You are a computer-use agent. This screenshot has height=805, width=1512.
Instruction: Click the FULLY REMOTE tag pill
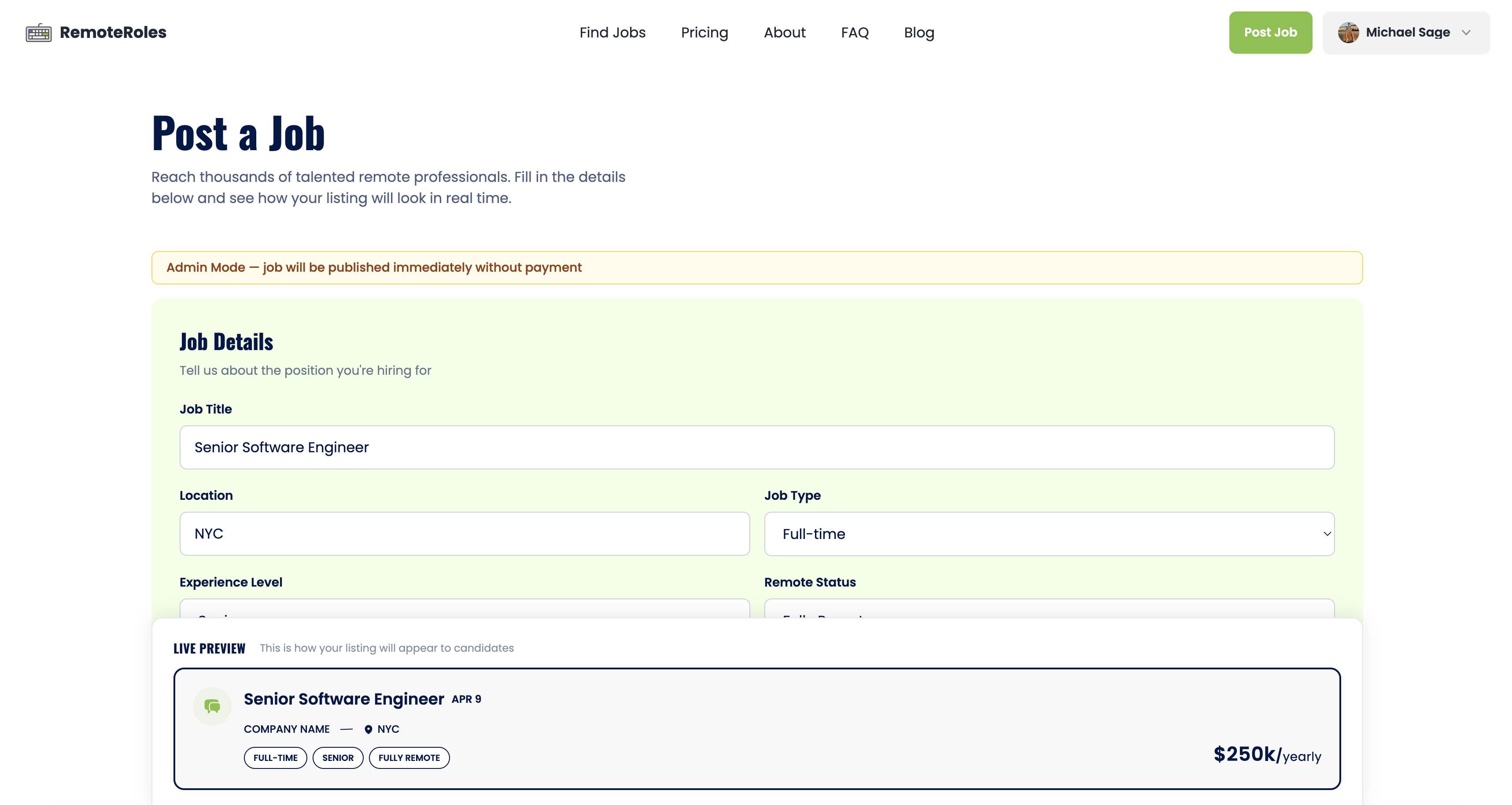(x=409, y=757)
